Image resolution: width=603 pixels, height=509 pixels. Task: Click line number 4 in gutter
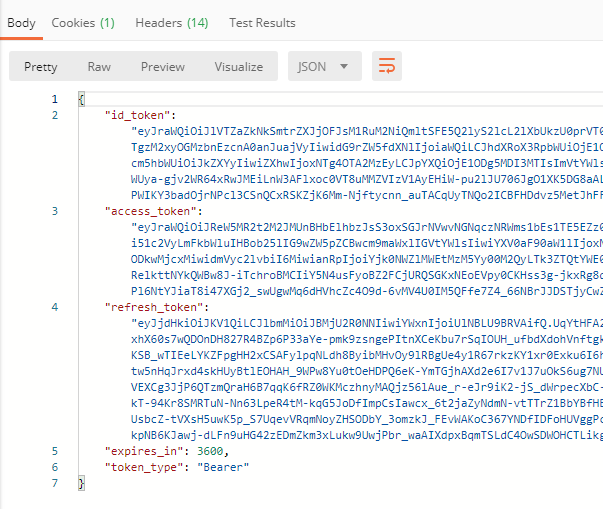pos(55,307)
